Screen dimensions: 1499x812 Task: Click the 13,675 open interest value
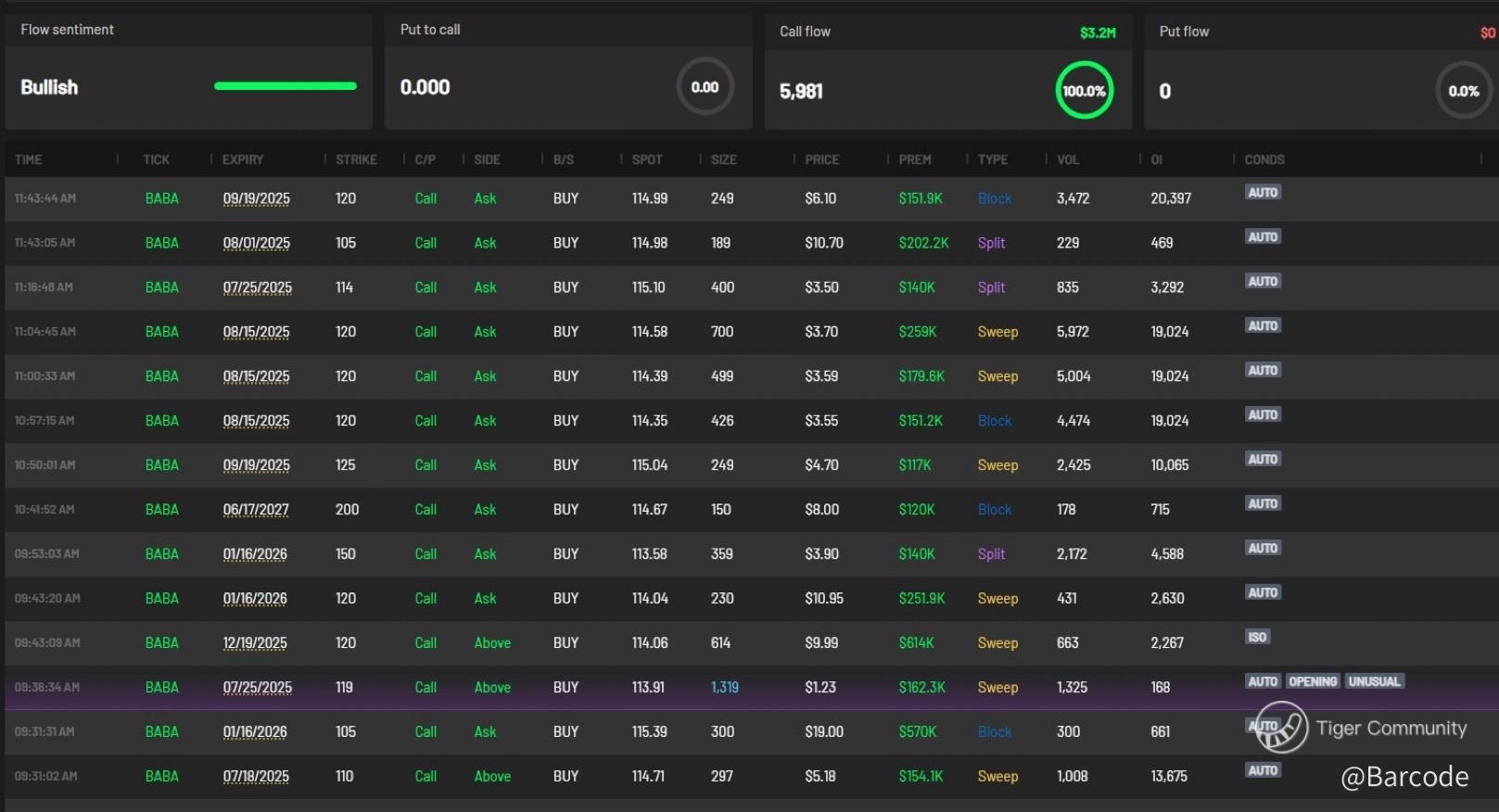click(1169, 777)
